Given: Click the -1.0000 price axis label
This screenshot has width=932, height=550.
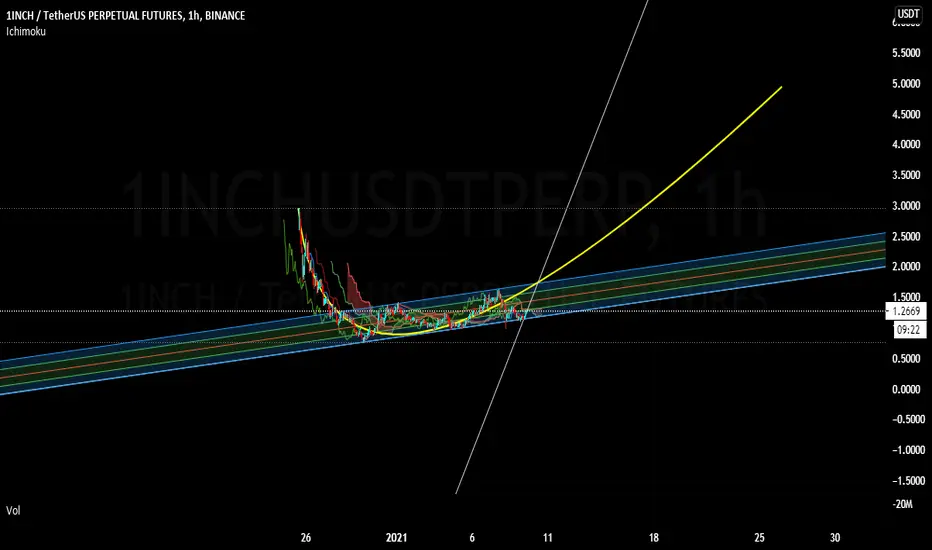Looking at the screenshot, I should point(908,450).
